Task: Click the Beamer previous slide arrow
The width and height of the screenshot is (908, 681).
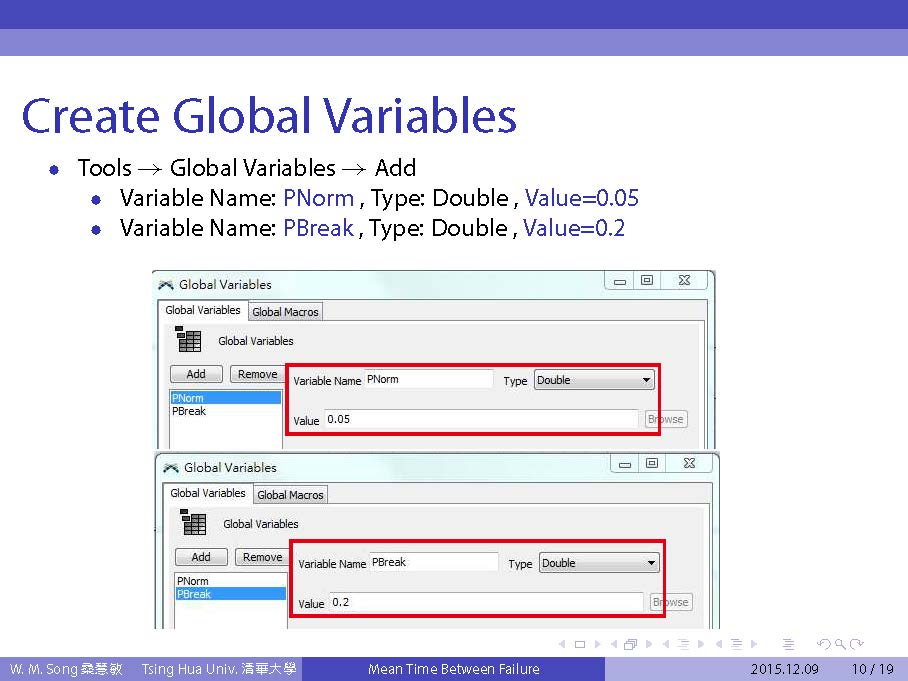Action: coord(561,645)
